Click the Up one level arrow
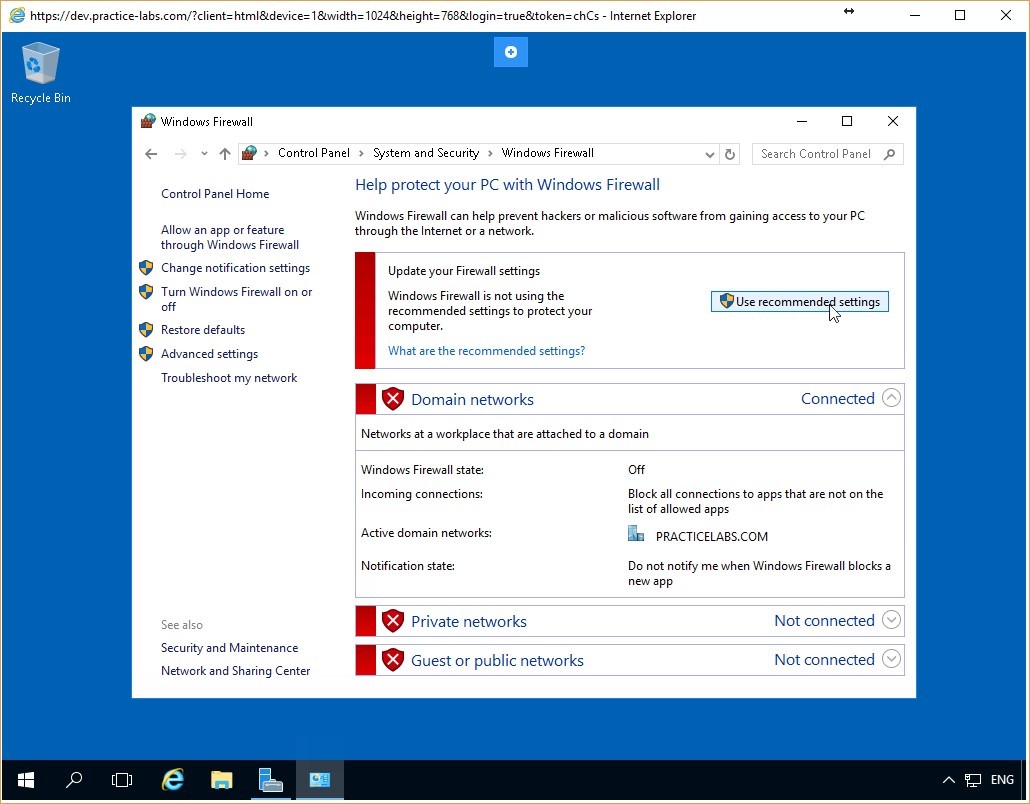Image resolution: width=1030 pixels, height=804 pixels. 225,154
